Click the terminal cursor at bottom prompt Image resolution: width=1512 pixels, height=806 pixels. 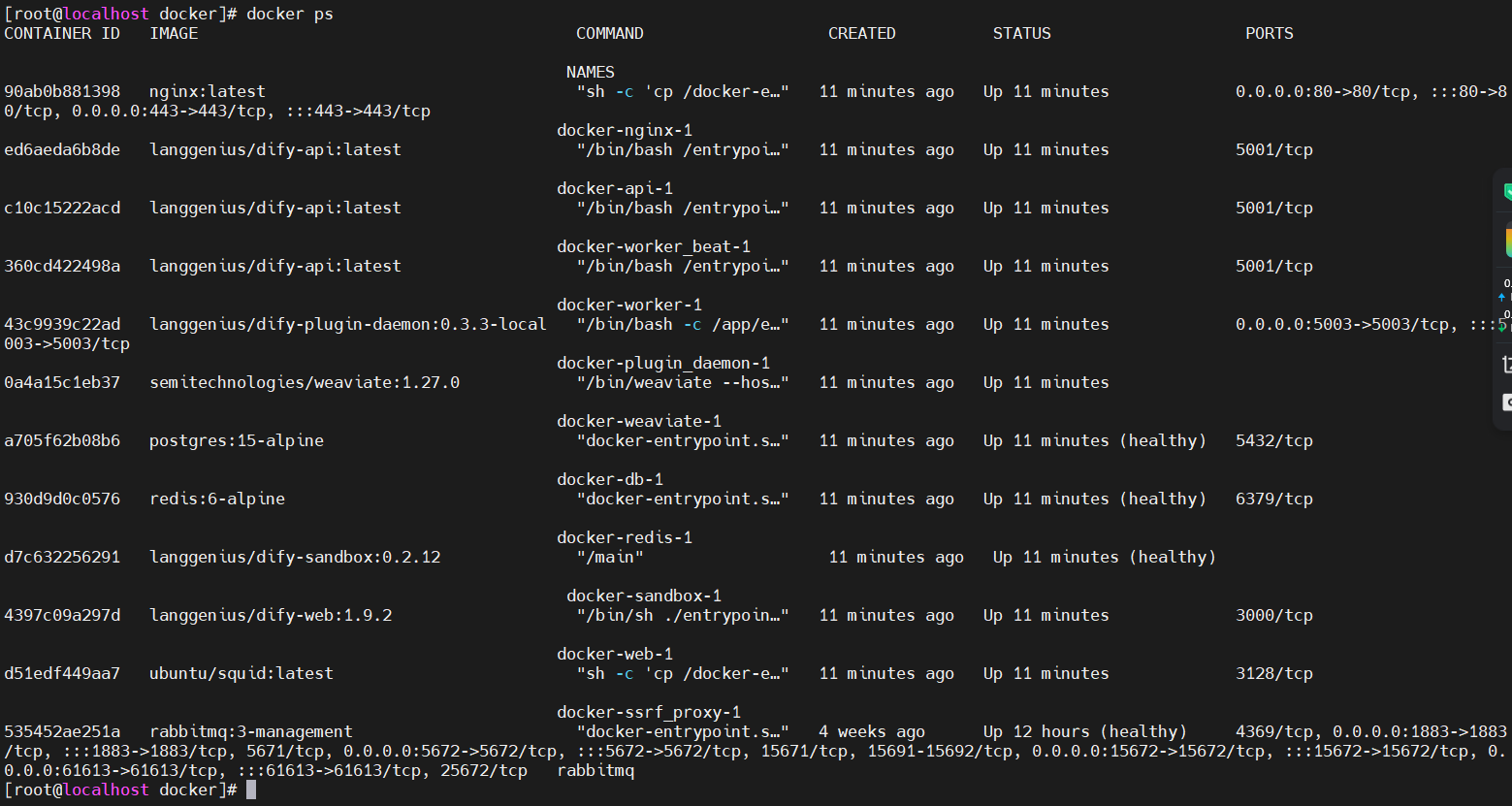coord(251,790)
